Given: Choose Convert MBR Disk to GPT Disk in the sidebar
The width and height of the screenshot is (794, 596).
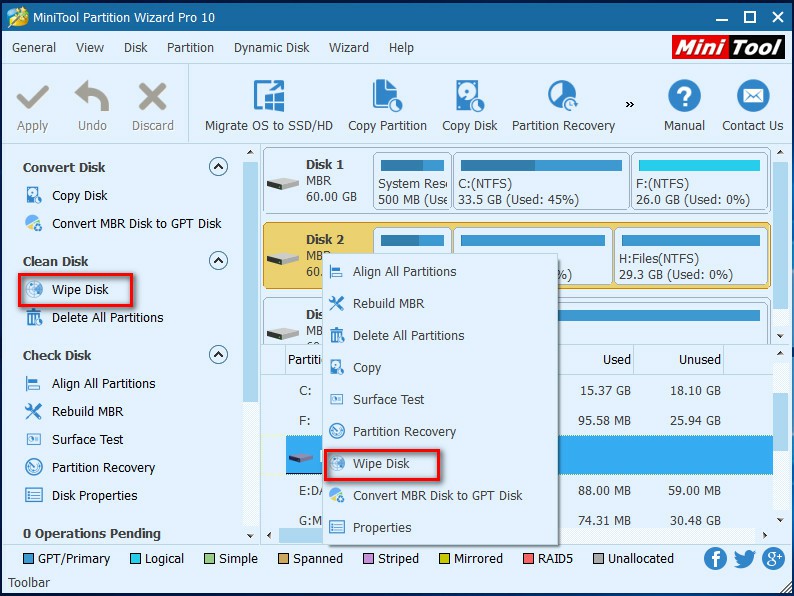Looking at the screenshot, I should click(123, 223).
